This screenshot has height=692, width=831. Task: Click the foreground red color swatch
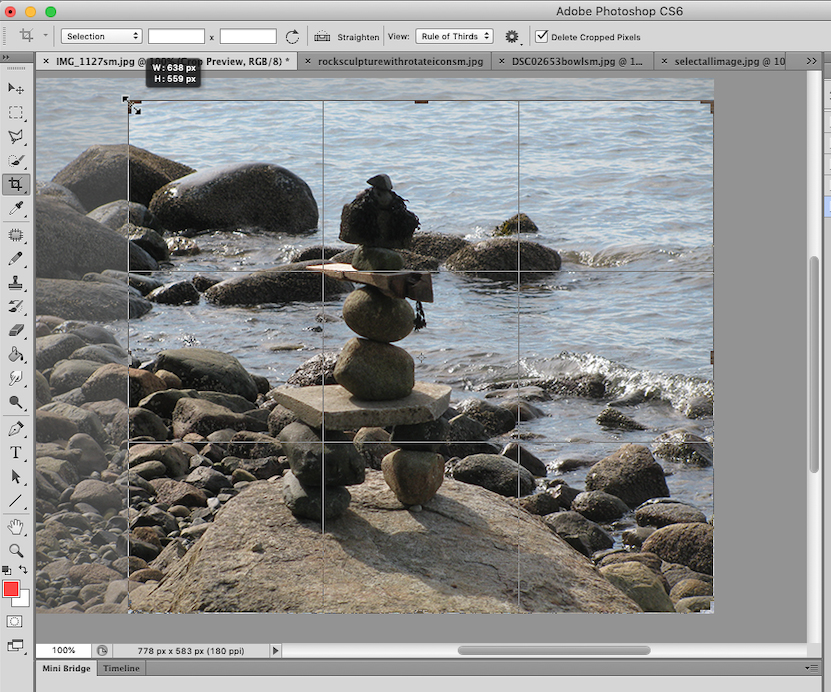(x=11, y=589)
